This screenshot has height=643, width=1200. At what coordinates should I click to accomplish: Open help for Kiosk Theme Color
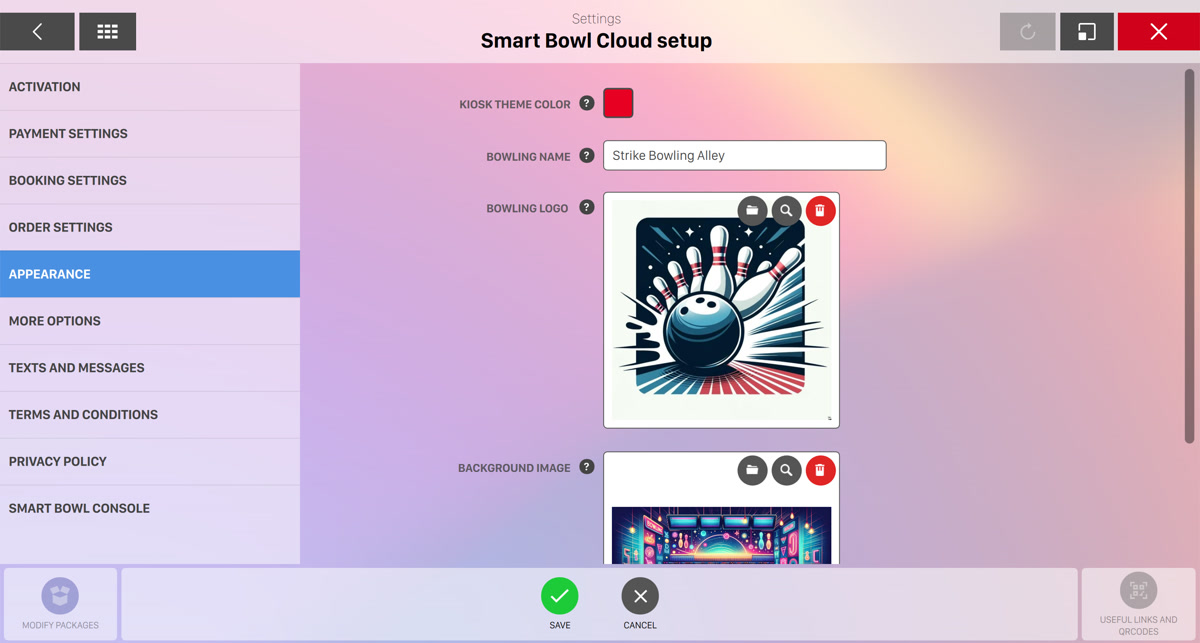point(587,103)
